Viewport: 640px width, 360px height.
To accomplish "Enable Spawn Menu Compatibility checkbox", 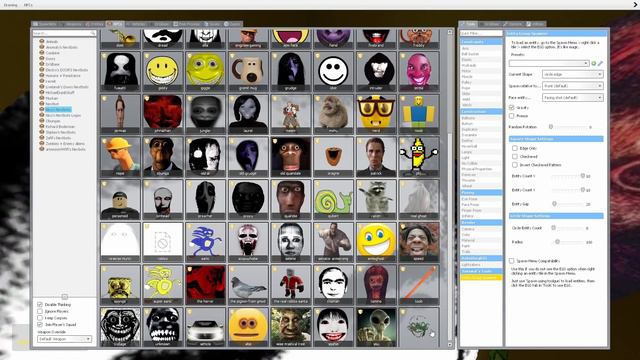I will (x=511, y=260).
